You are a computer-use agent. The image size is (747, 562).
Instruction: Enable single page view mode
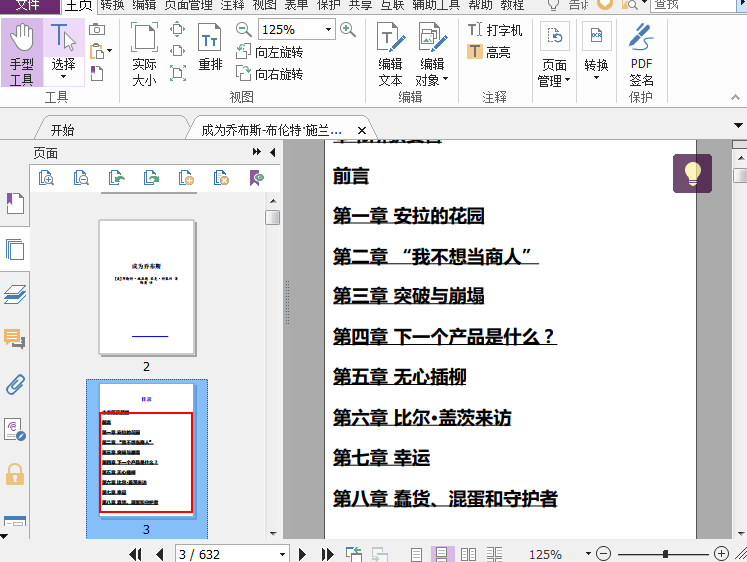click(416, 554)
